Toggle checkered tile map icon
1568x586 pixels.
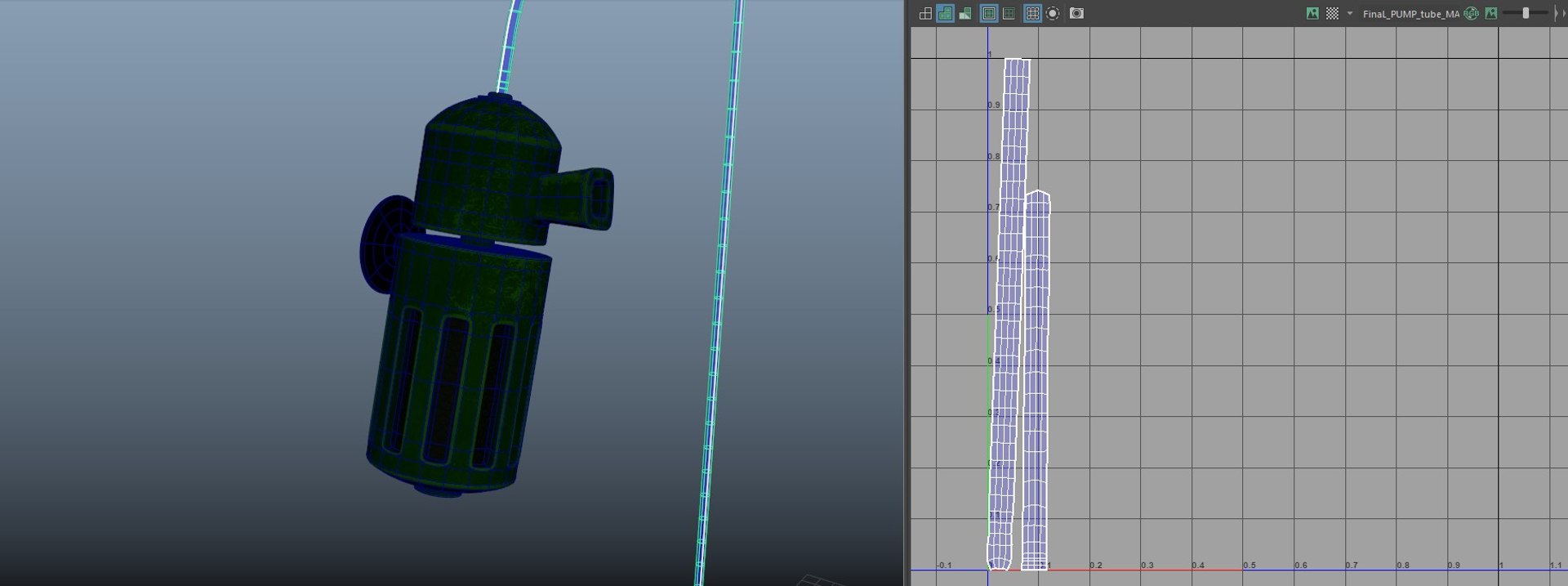coord(1332,13)
